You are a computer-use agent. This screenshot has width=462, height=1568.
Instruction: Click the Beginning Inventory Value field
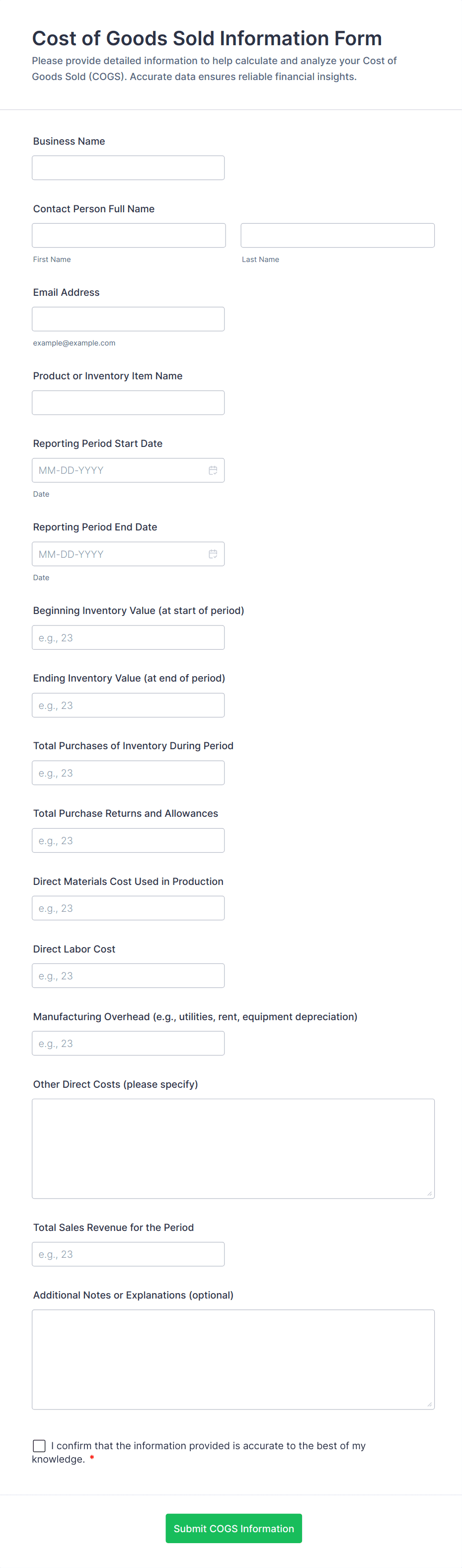pos(128,637)
